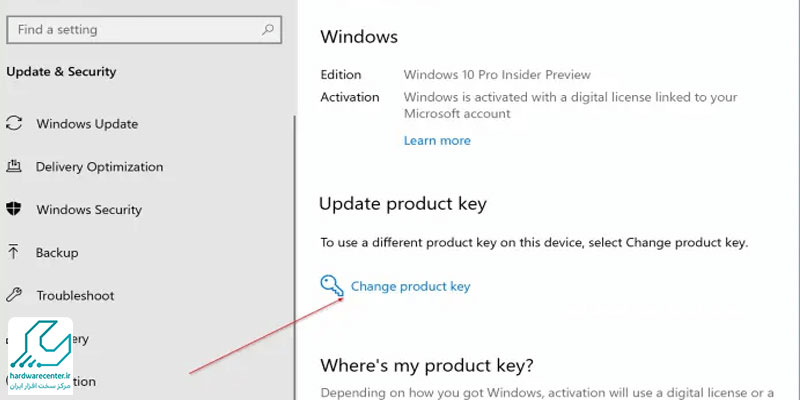Screen dimensions: 800x400
Task: Click the Windows Security shield icon
Action: [x=14, y=209]
